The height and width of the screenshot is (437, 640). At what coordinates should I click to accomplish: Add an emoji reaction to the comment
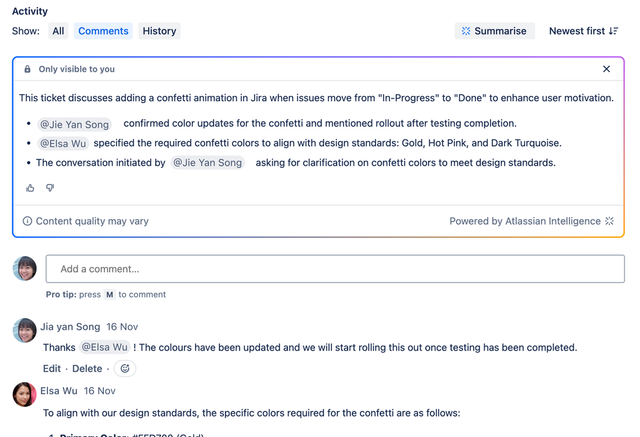click(x=125, y=368)
